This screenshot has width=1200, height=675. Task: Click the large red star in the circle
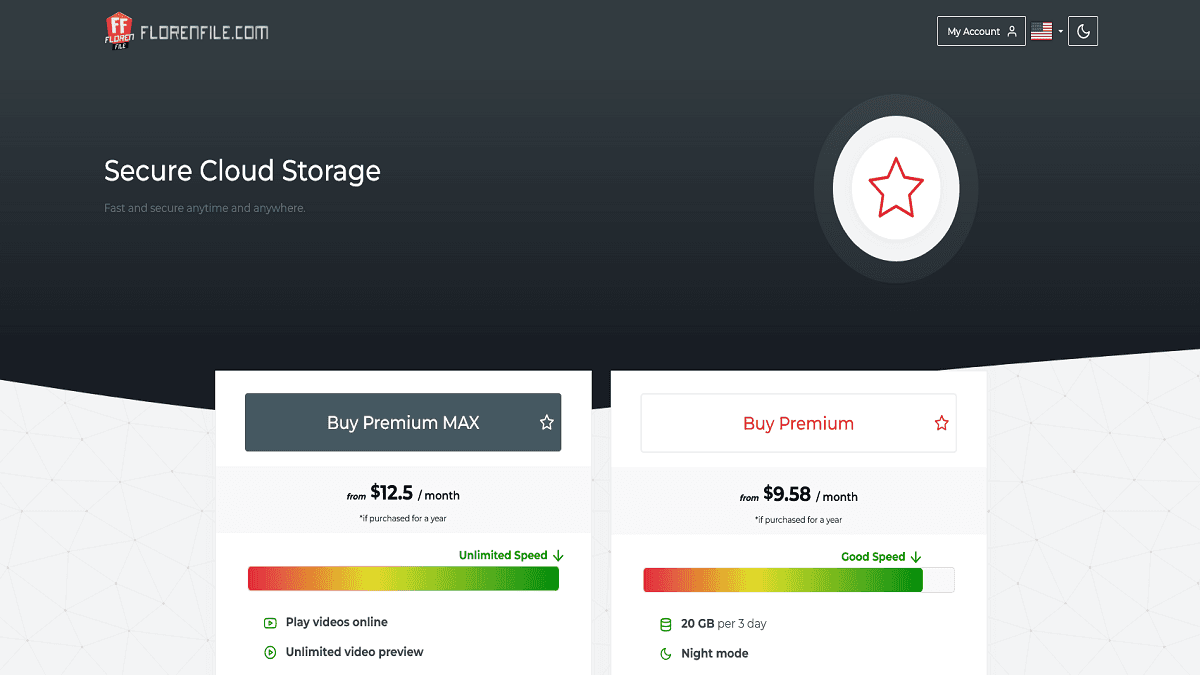pos(896,188)
